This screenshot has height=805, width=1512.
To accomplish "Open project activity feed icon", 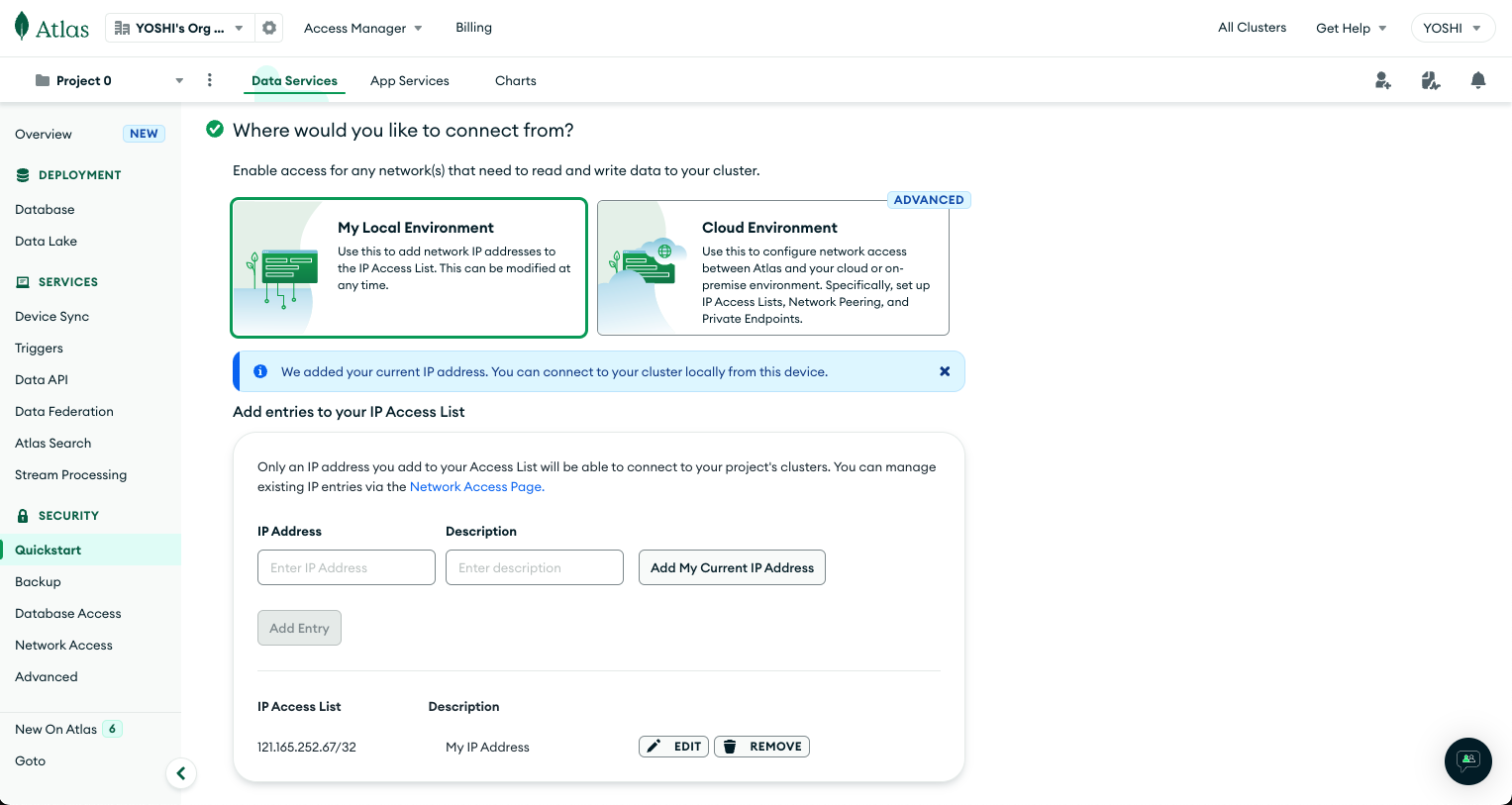I will 1430,80.
